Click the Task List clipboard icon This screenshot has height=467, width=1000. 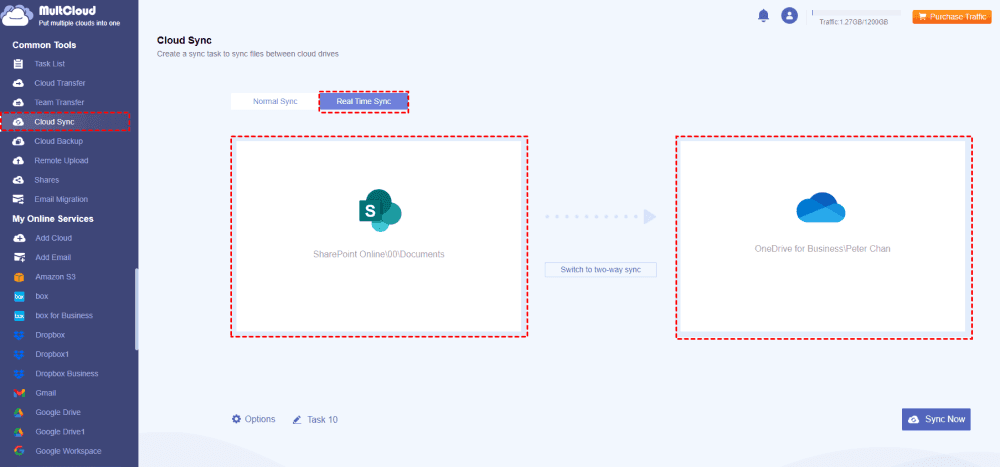19,64
